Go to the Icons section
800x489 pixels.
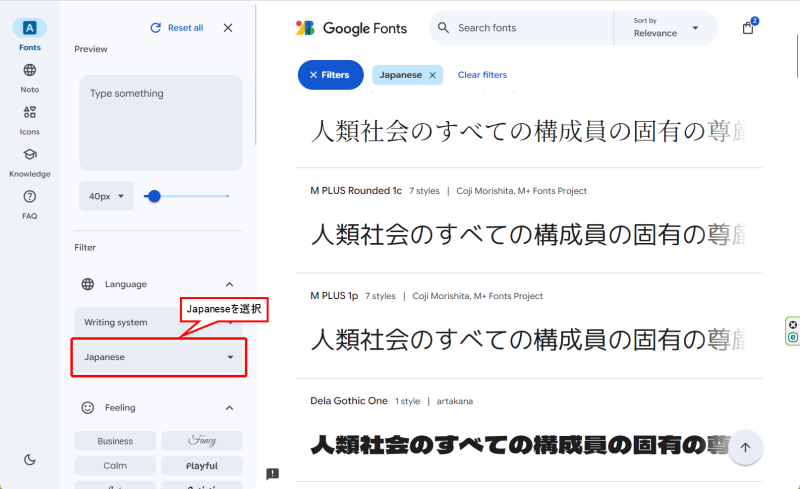(x=29, y=118)
